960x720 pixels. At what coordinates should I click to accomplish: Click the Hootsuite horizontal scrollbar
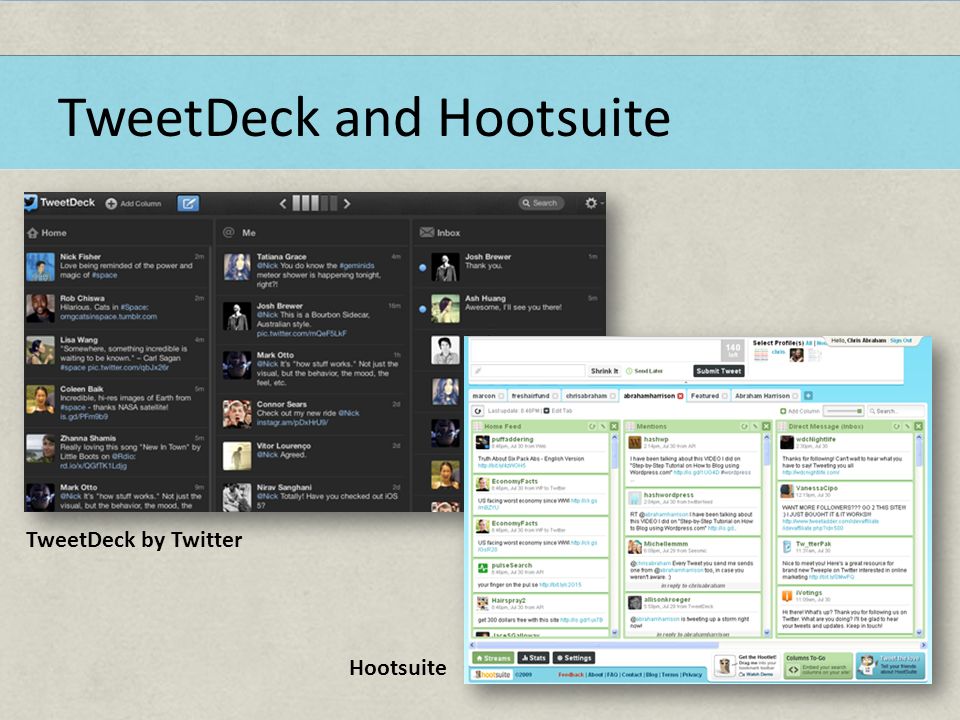coord(697,645)
